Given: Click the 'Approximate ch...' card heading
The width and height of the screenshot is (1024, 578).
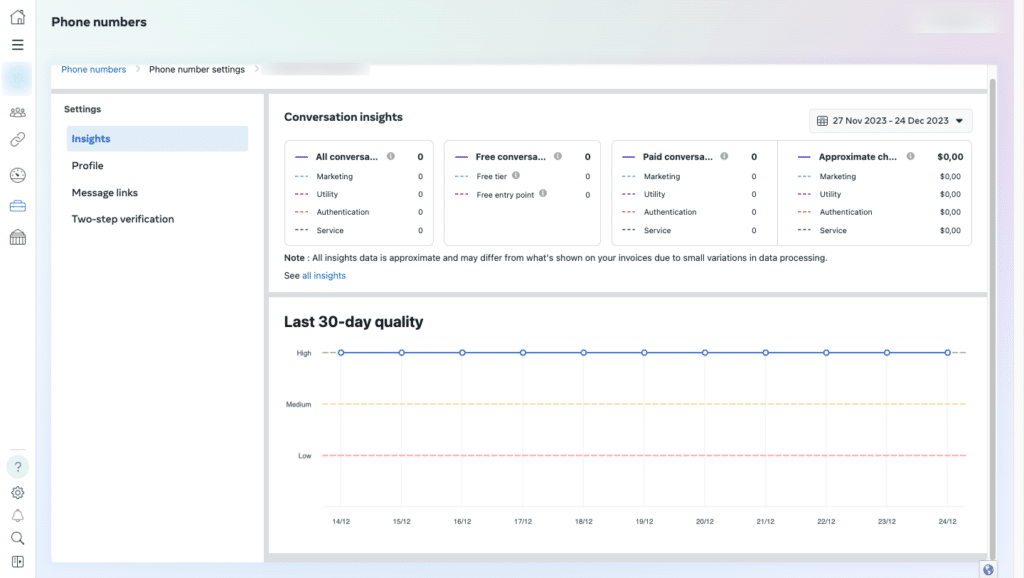Looking at the screenshot, I should 857,157.
